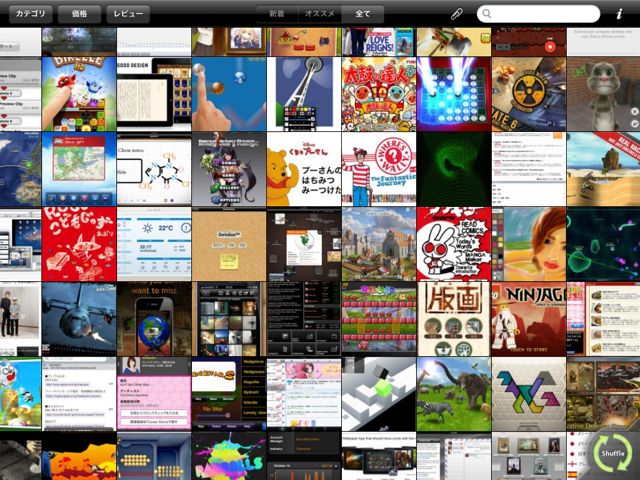This screenshot has width=640, height=480.
Task: Open the LOVE REIGNS app thumbnail
Action: [379, 42]
